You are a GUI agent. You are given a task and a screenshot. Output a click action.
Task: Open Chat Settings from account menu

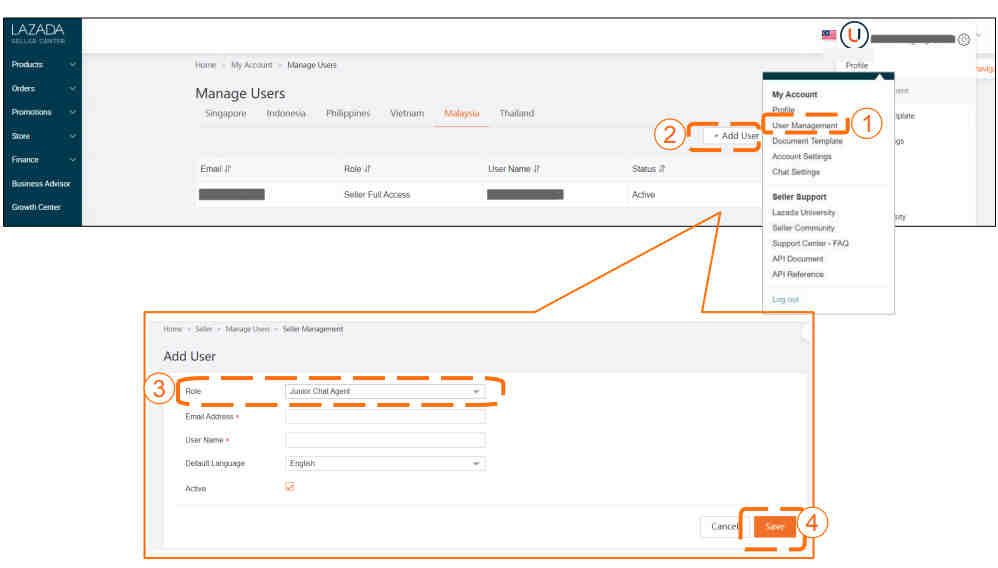tap(796, 172)
